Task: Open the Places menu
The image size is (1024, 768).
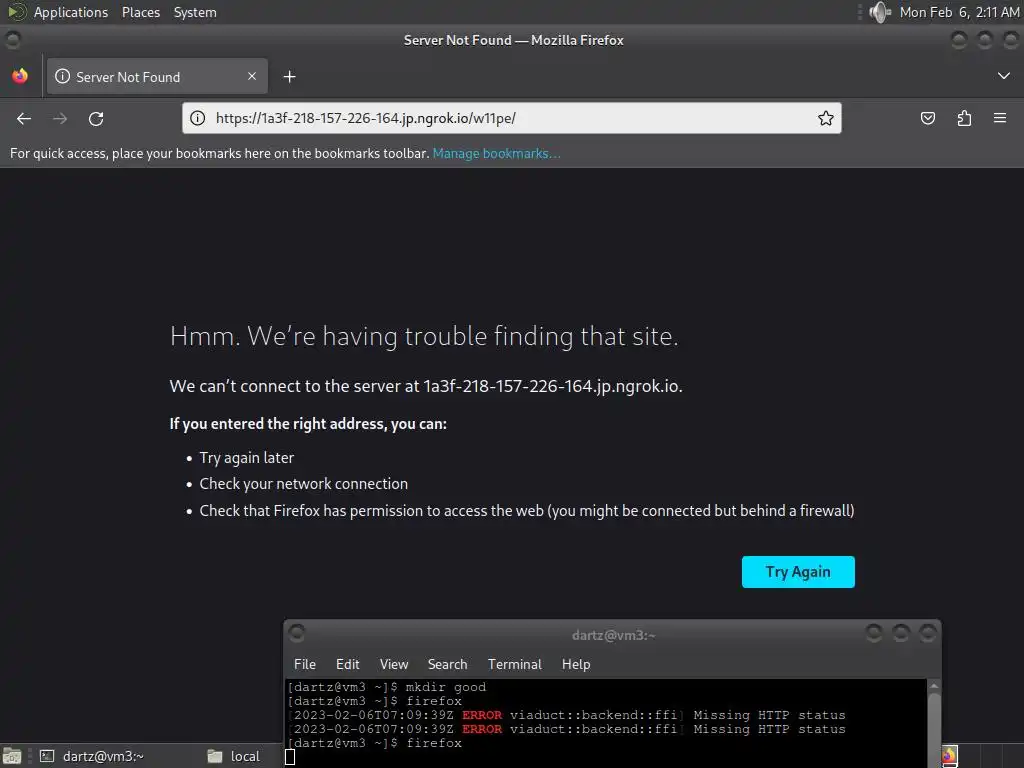Action: pos(141,12)
